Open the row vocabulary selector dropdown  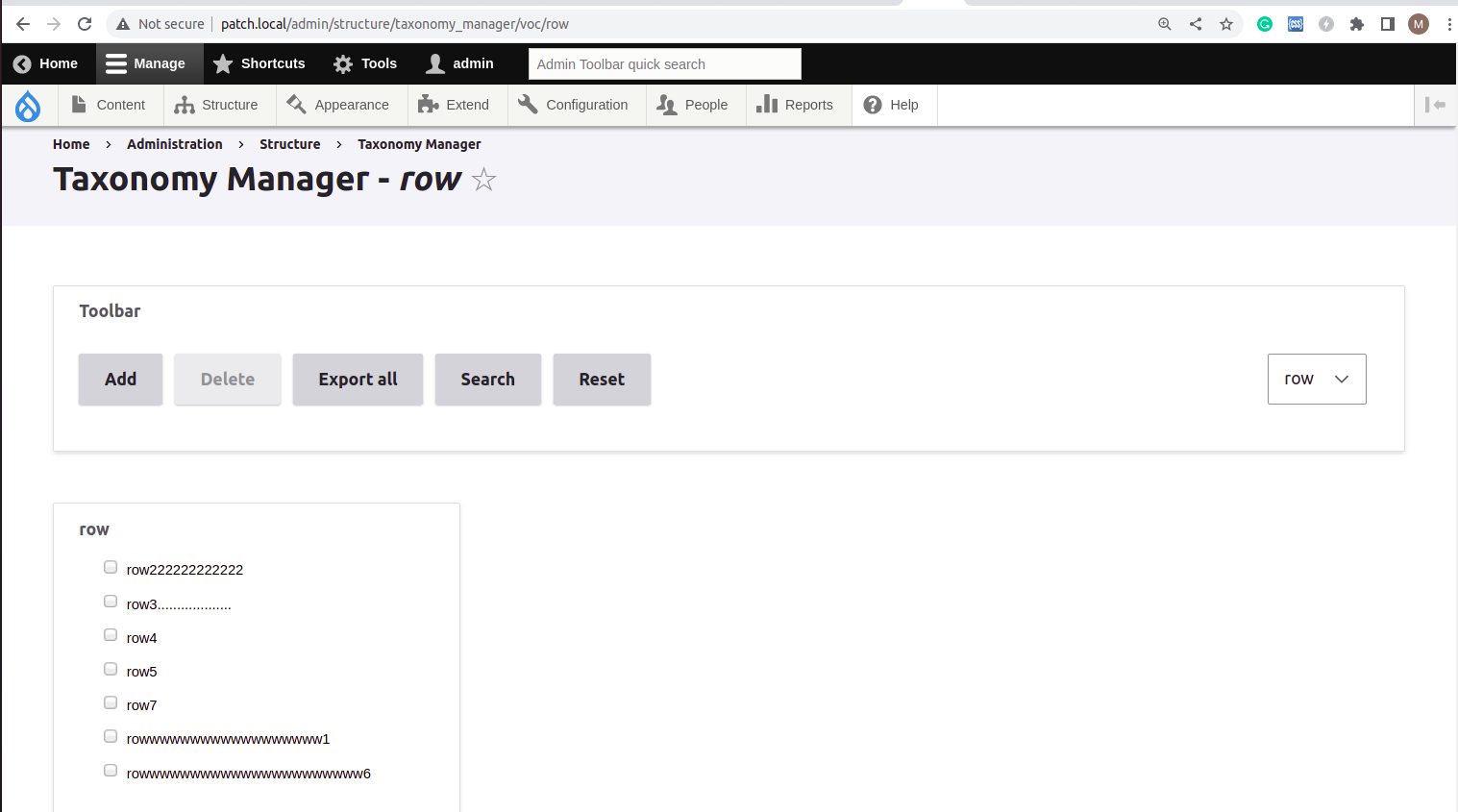(x=1317, y=379)
